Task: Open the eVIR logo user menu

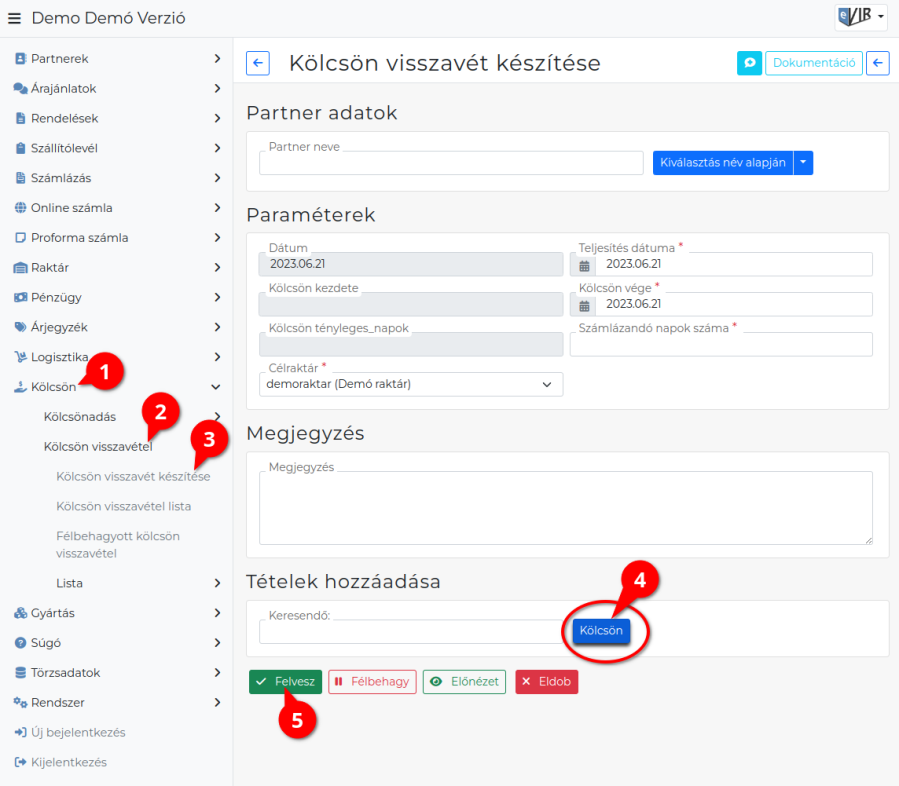Action: point(860,17)
